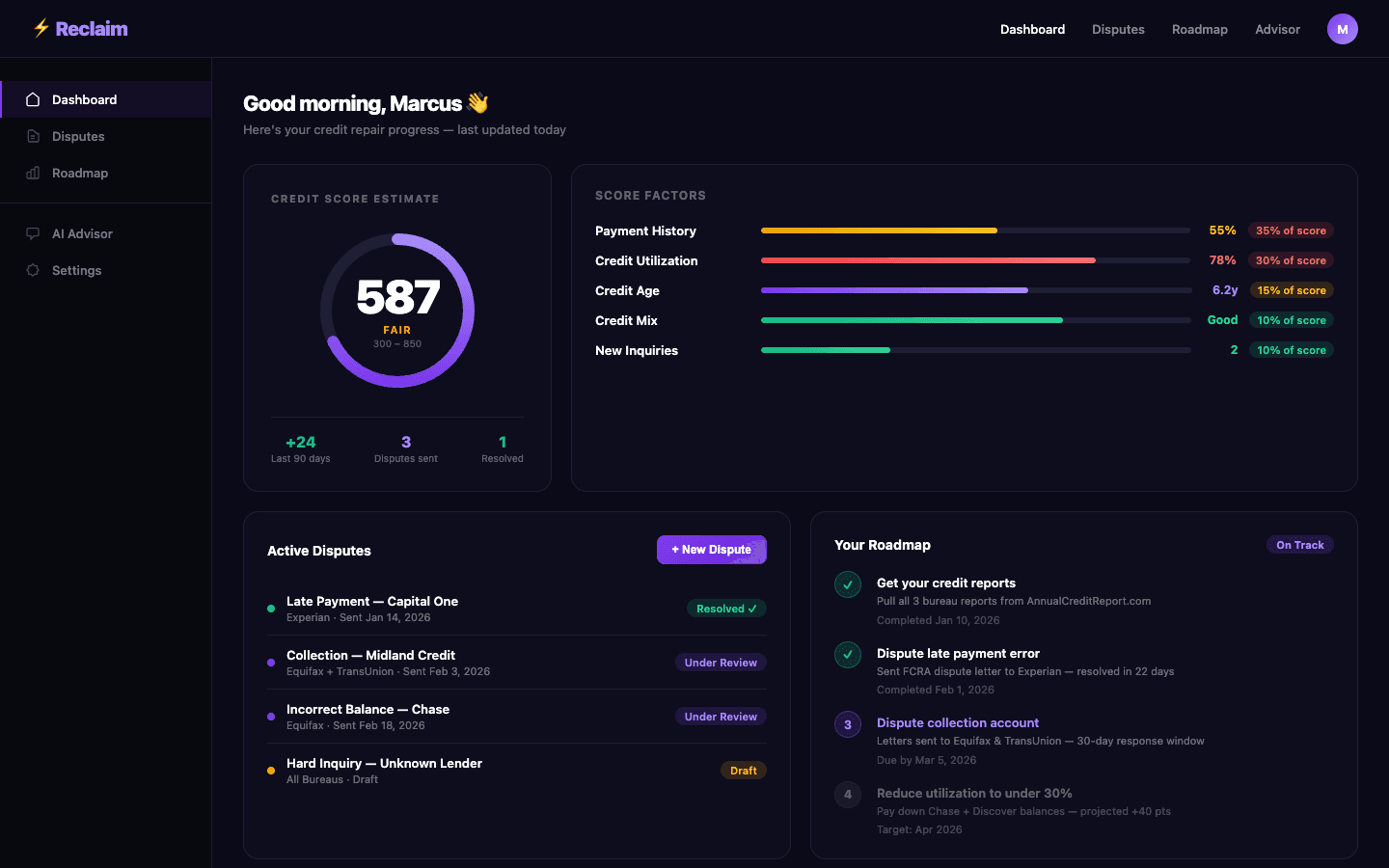Screen dimensions: 1389x868
Task: Select the home icon next to Dashboard
Action: coord(33,98)
